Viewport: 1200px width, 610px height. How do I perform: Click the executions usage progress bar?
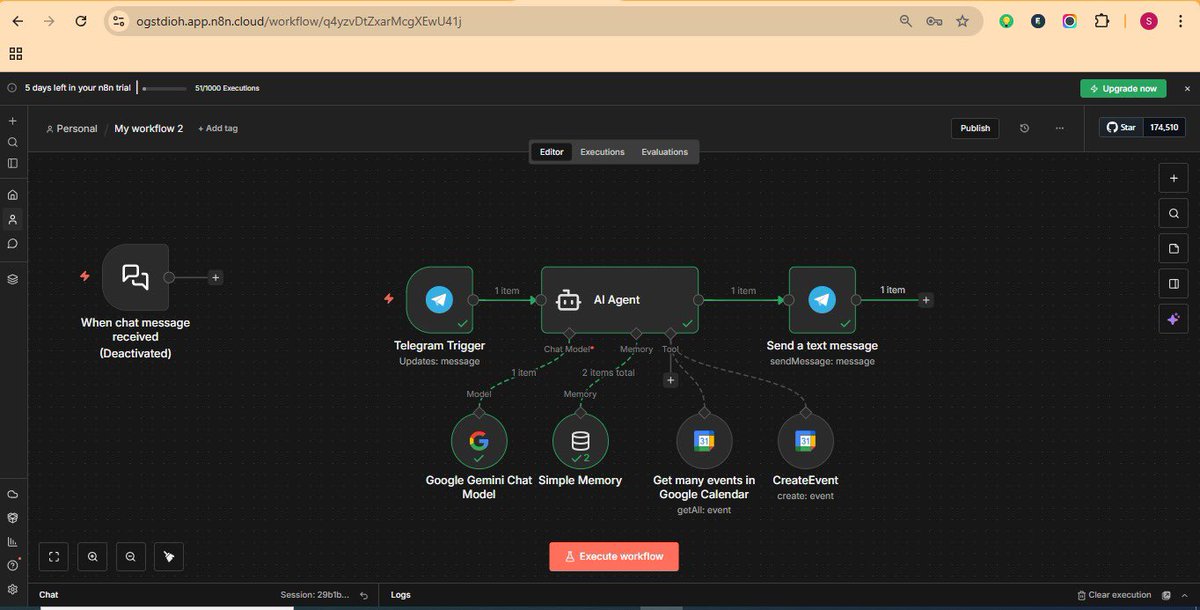(165, 88)
